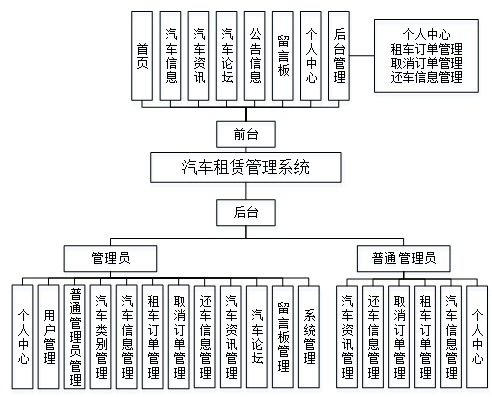
Task: Select the 公告信息 box
Action: 255,56
